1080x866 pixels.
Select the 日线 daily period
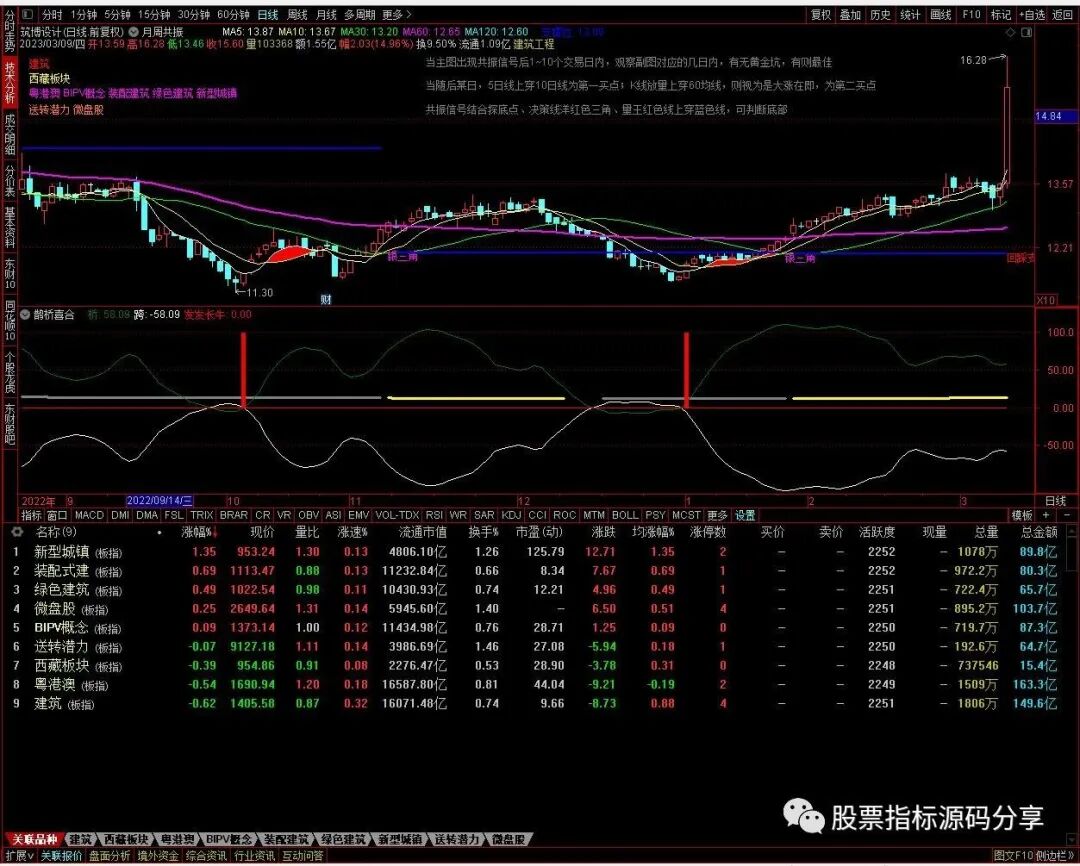pos(268,14)
